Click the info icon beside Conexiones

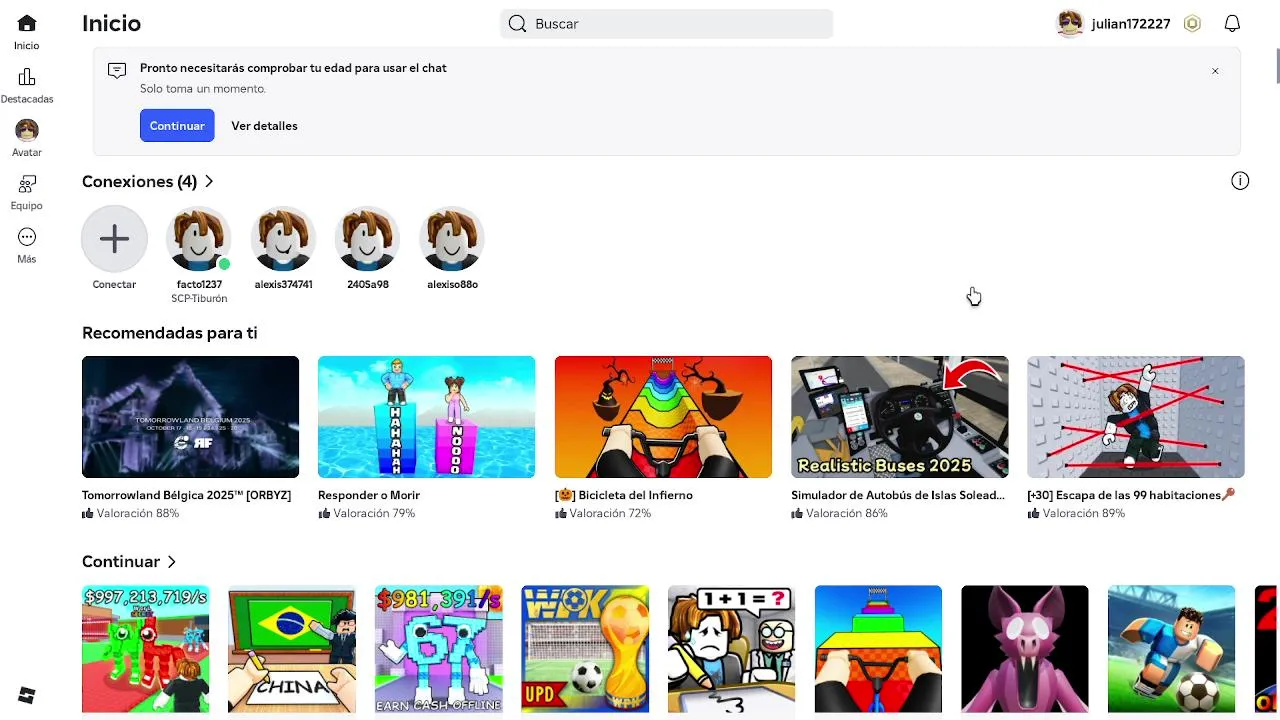[1240, 181]
